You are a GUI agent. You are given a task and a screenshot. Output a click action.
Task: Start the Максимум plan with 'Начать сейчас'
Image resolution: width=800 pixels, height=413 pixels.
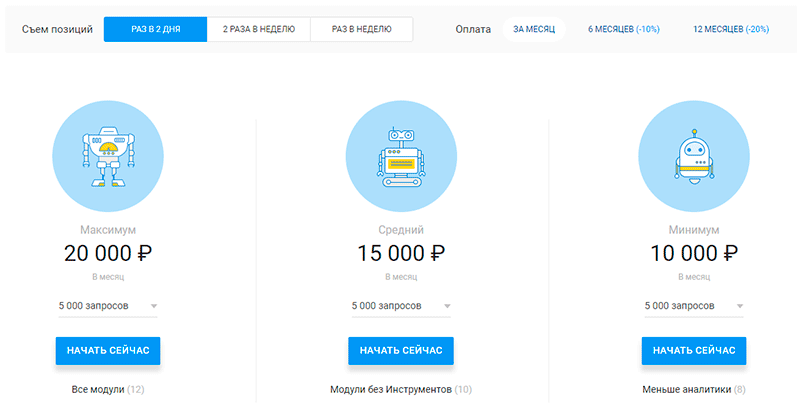pyautogui.click(x=108, y=351)
